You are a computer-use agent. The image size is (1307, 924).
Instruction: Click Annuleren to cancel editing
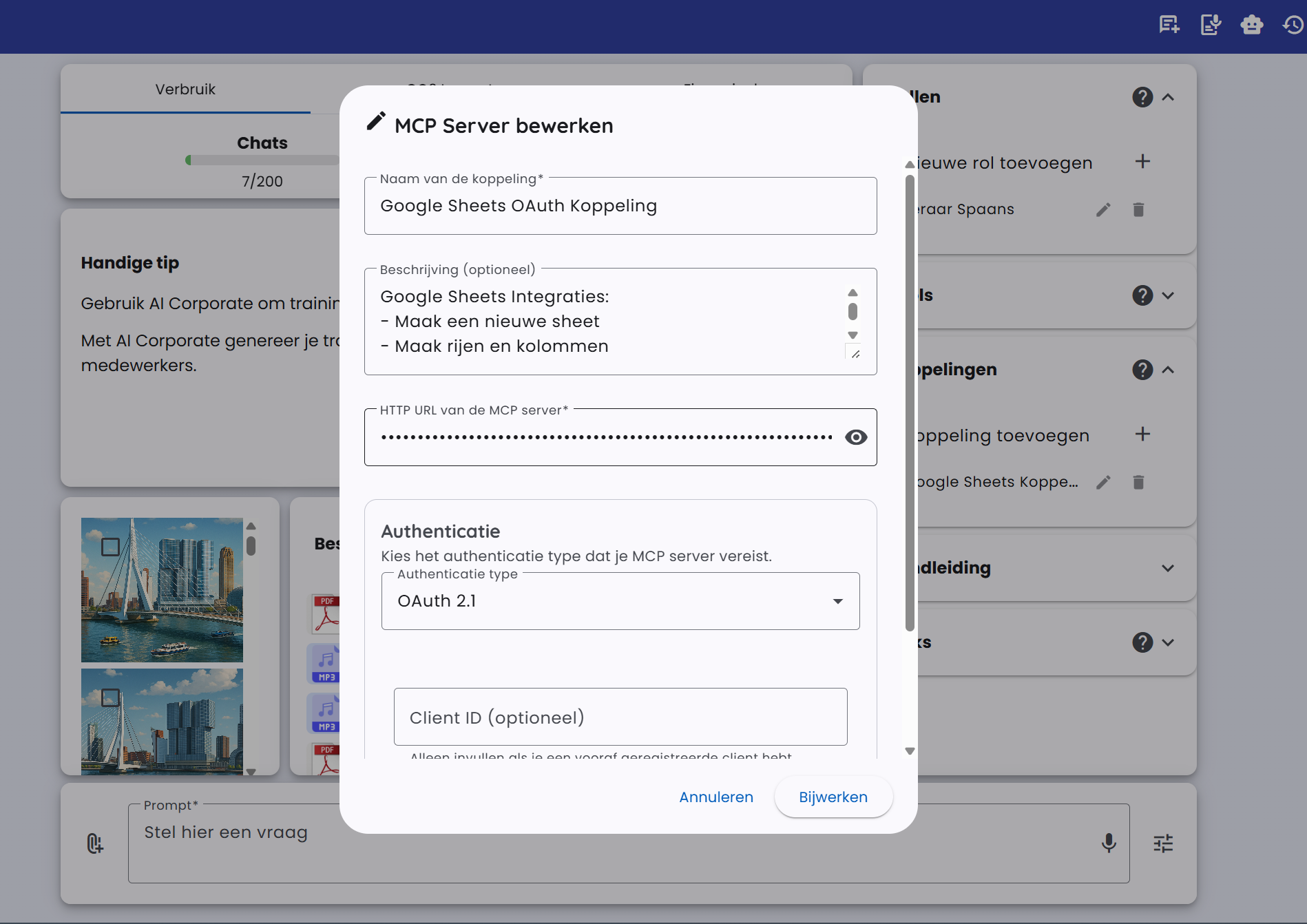[715, 797]
